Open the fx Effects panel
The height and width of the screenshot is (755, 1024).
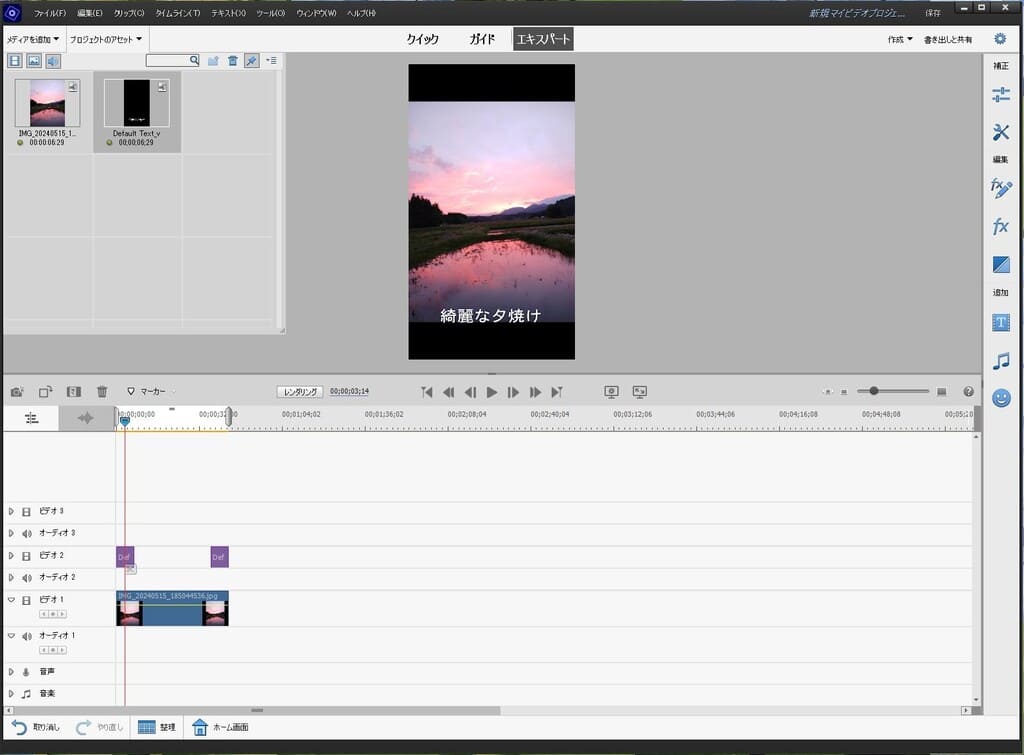1000,227
